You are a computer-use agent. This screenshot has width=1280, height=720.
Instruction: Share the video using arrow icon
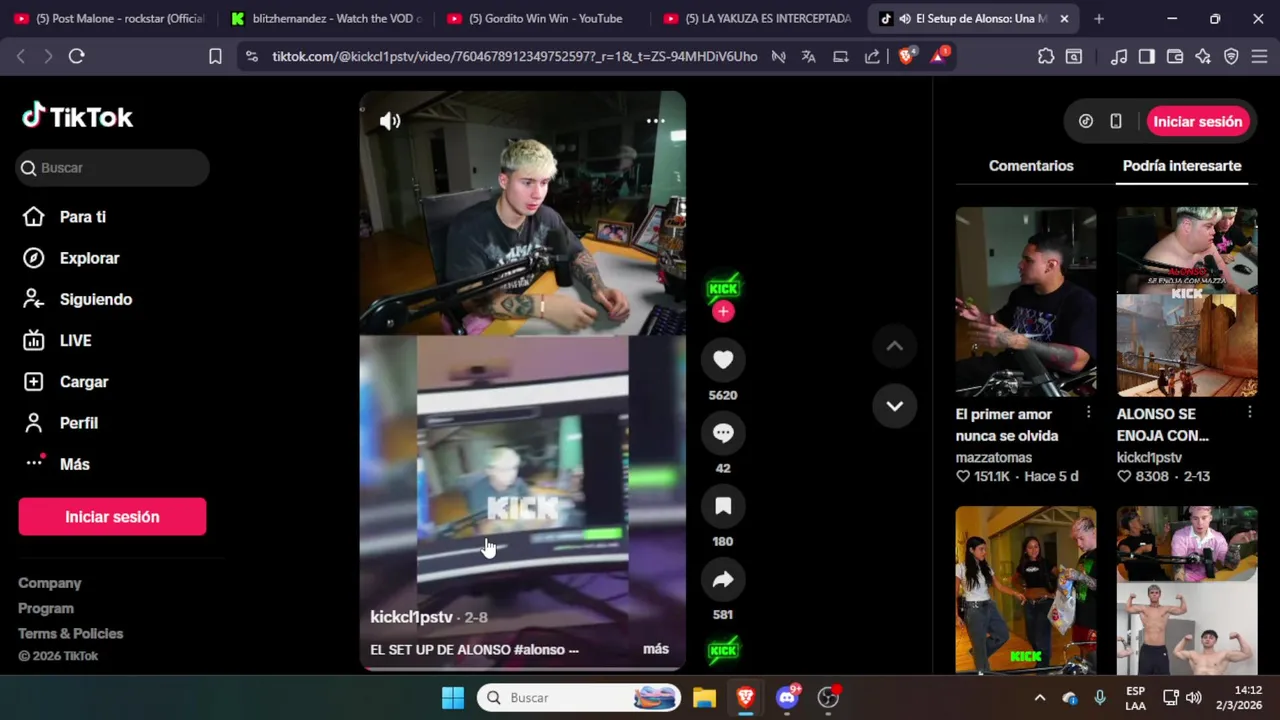coord(723,579)
